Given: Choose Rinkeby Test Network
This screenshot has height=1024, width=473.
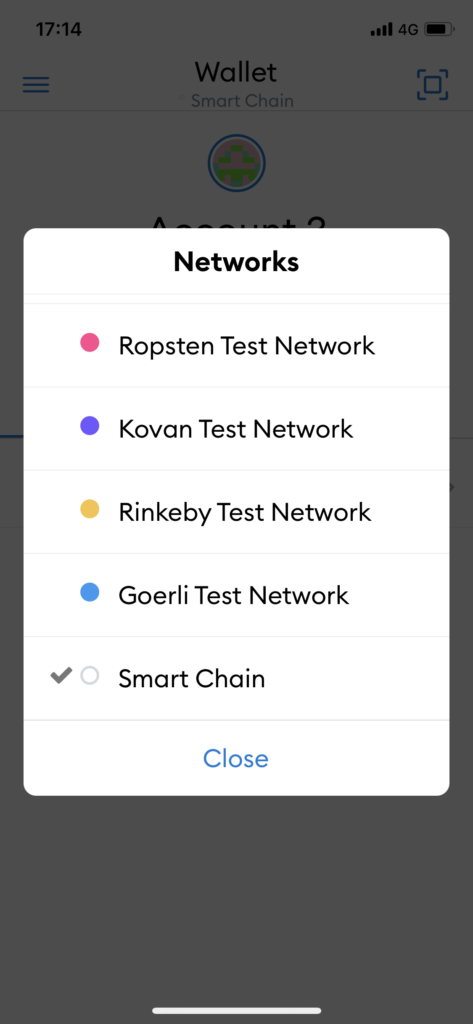Looking at the screenshot, I should (236, 512).
